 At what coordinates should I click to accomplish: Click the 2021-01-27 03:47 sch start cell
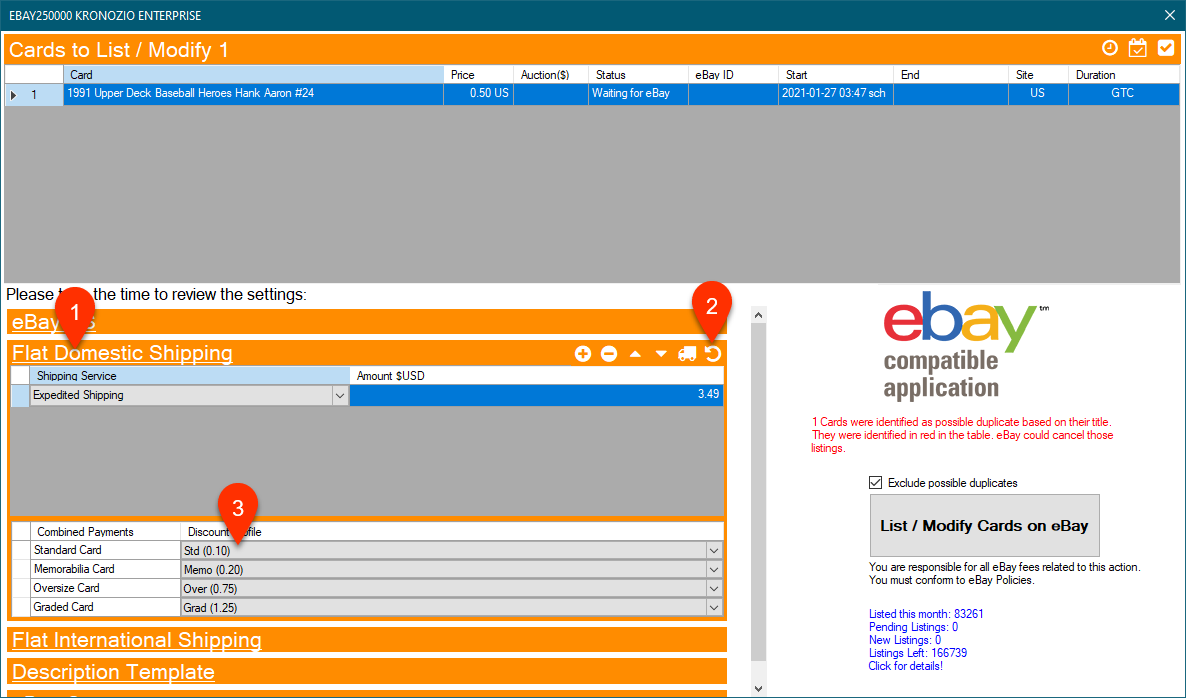(836, 94)
